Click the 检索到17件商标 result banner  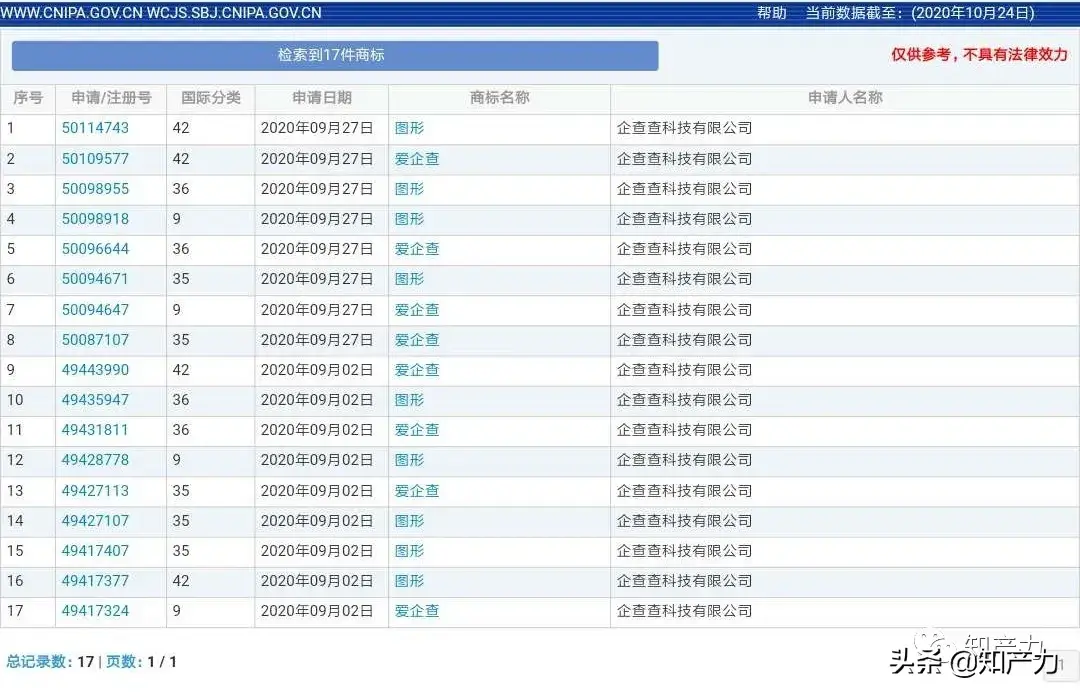(335, 55)
